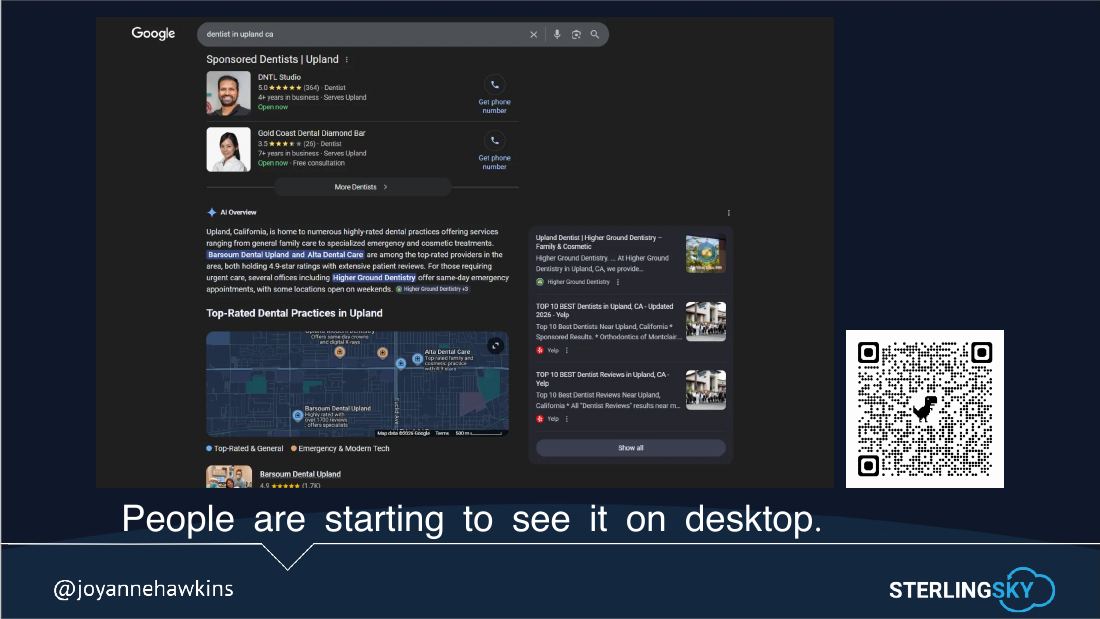Click highlighted 'Barsoum Dental Upland and Alta Dental Care'
Image resolution: width=1100 pixels, height=619 pixels.
pyautogui.click(x=286, y=255)
